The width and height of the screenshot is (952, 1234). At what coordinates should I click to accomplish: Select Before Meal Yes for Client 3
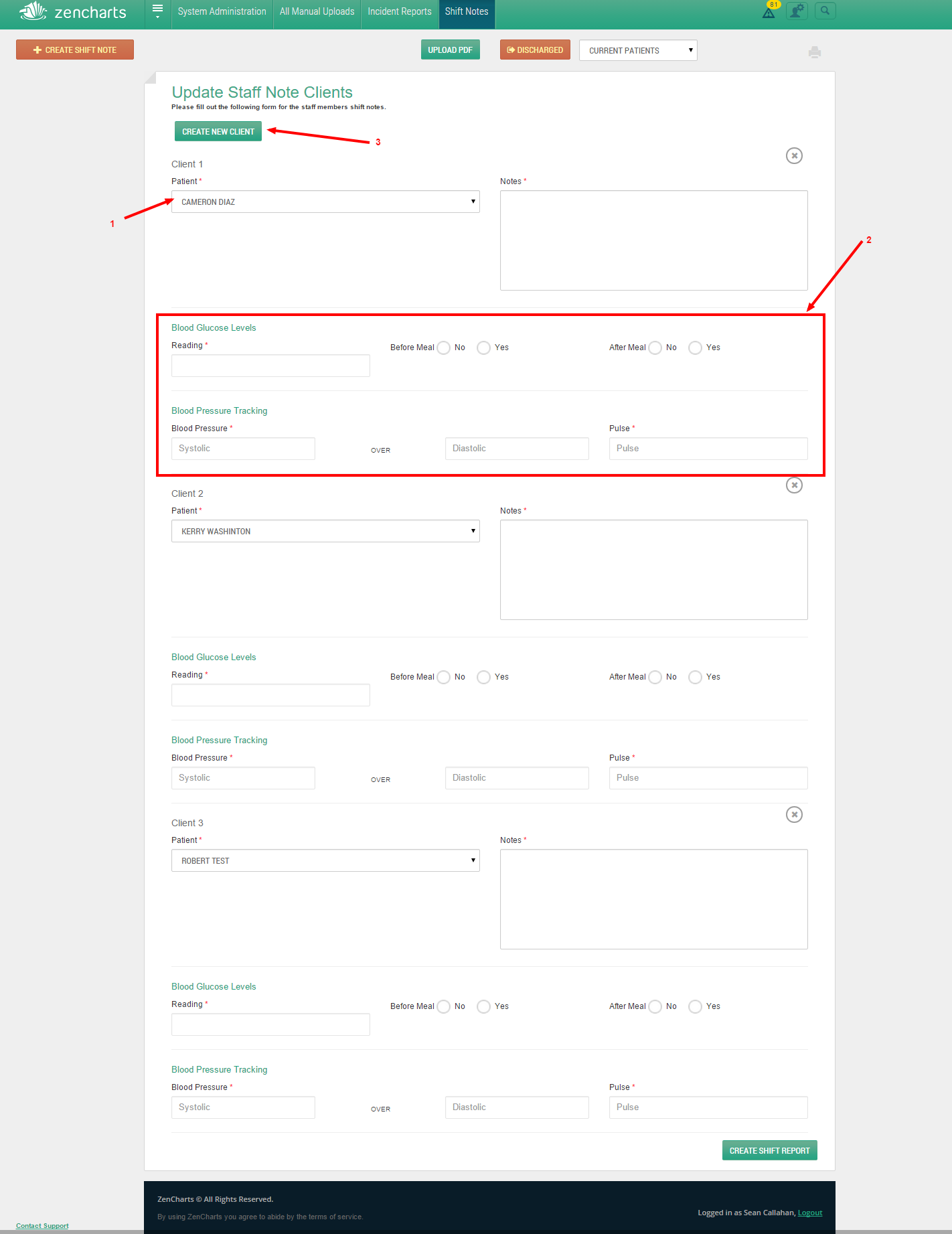[x=484, y=1006]
